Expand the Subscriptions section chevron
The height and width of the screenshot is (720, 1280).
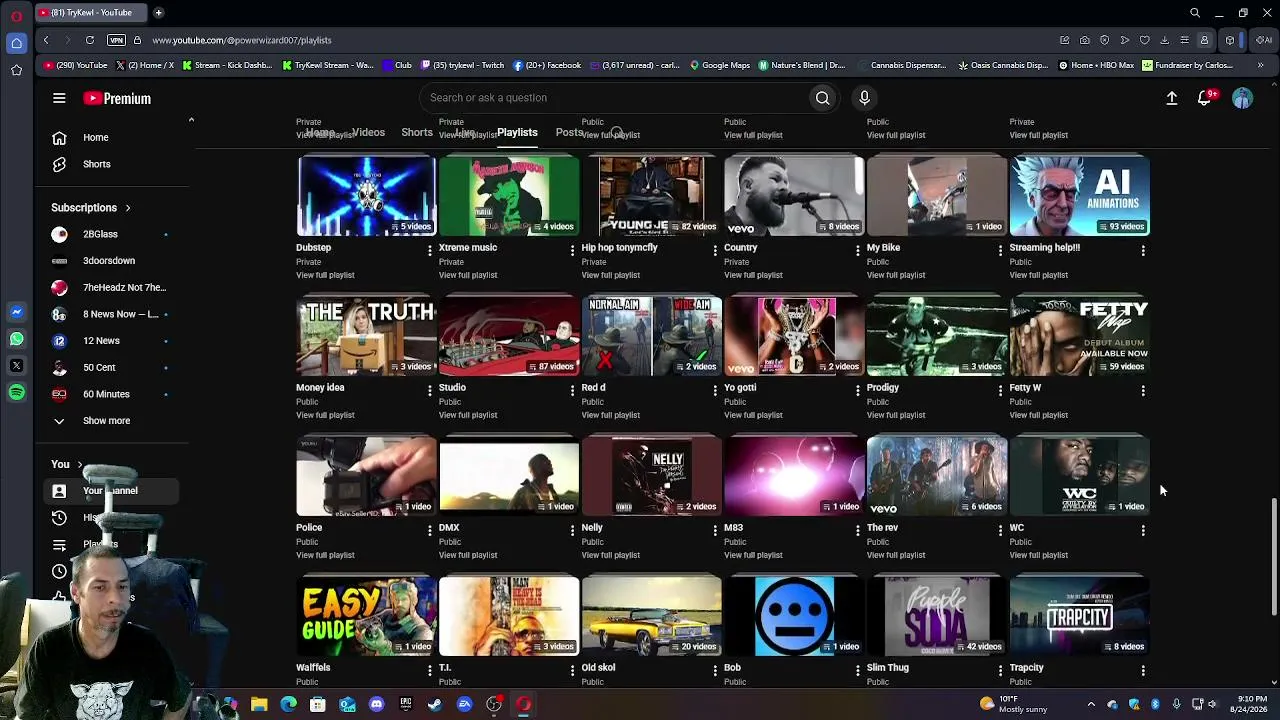click(128, 208)
